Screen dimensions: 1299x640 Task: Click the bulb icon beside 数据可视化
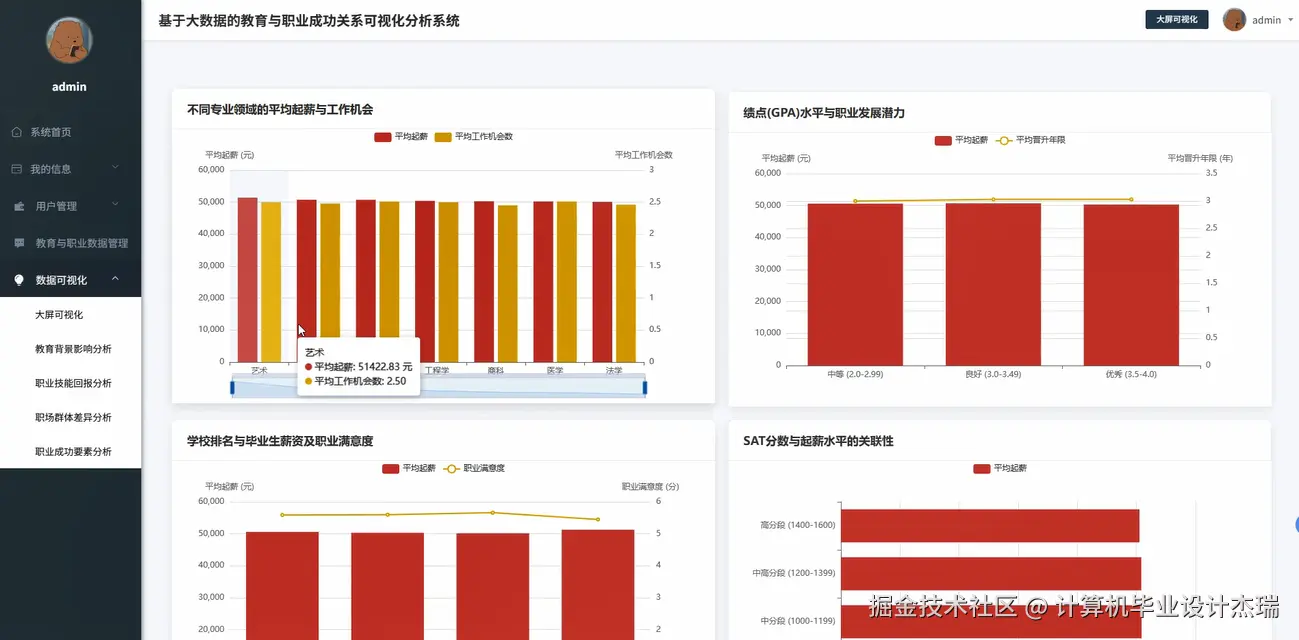coord(18,280)
